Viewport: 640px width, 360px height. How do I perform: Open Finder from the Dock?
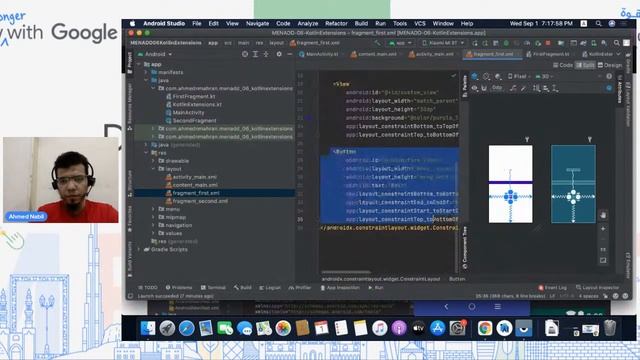coord(148,328)
